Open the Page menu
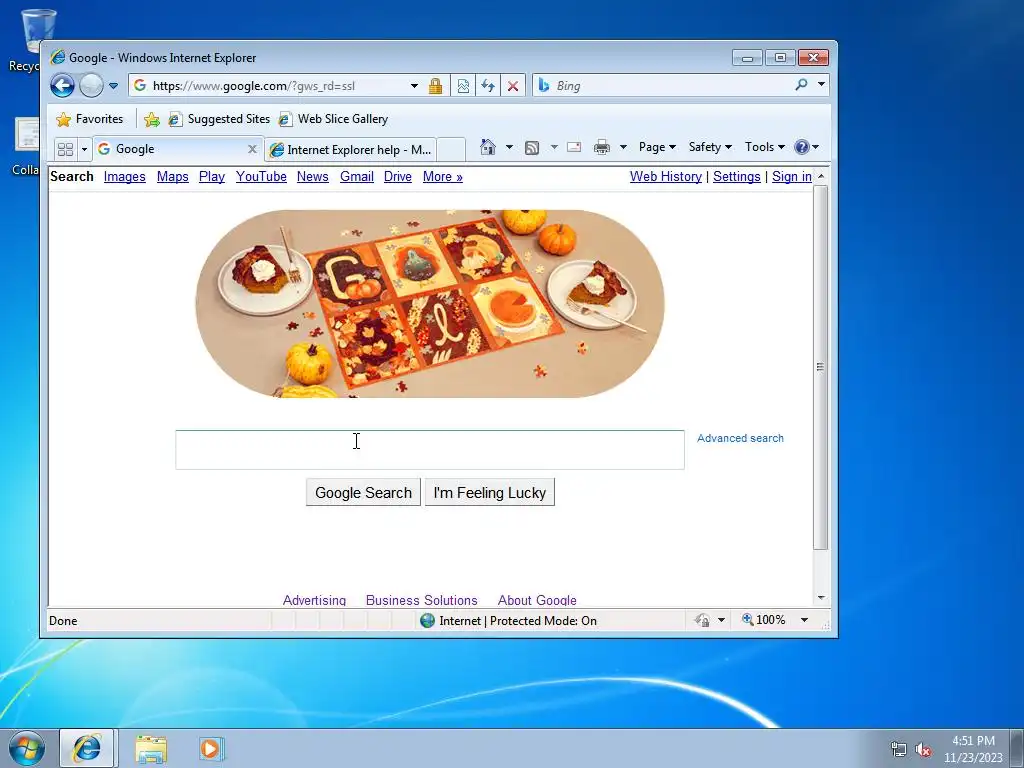 point(657,147)
